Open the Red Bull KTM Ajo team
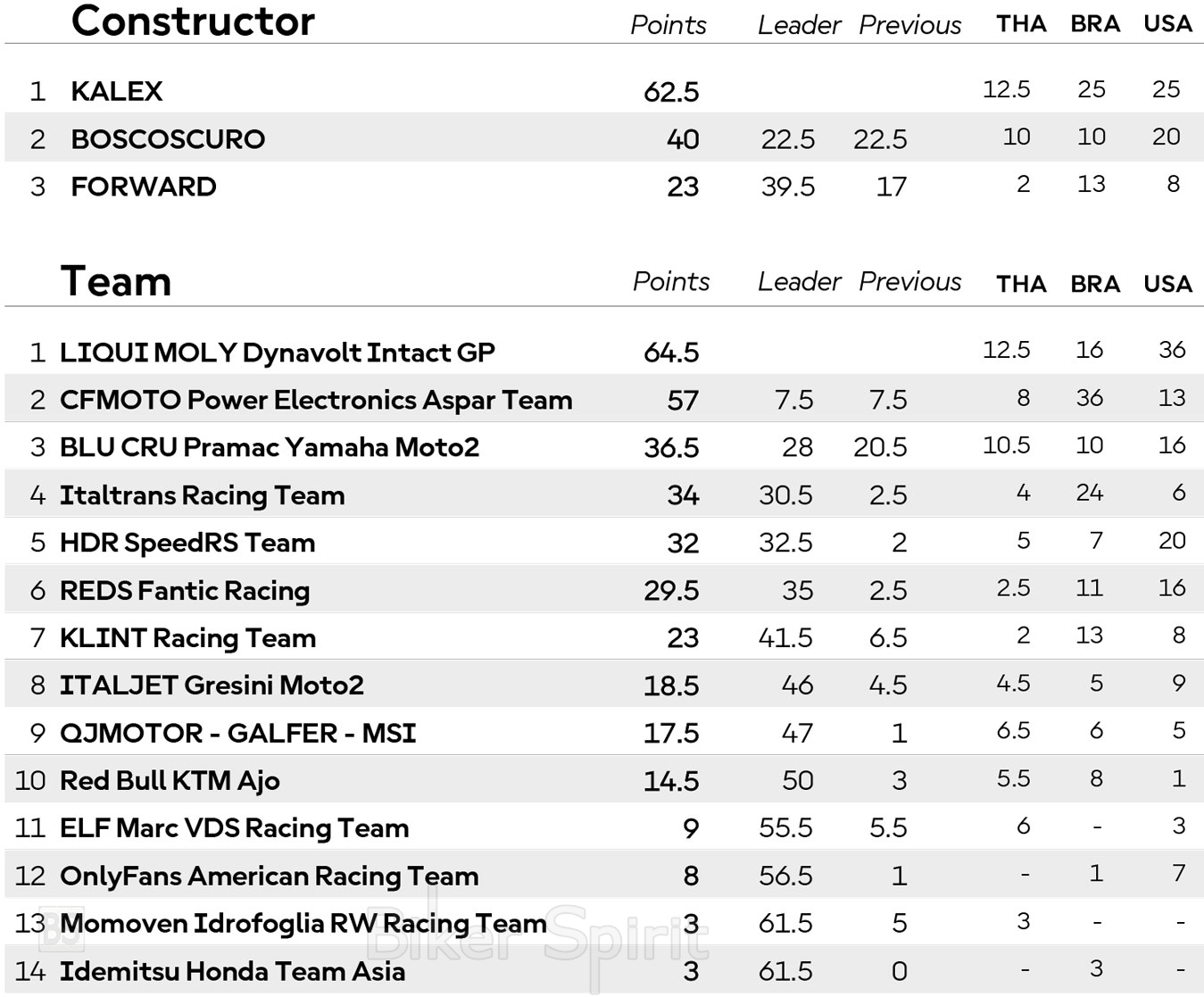 (x=170, y=781)
